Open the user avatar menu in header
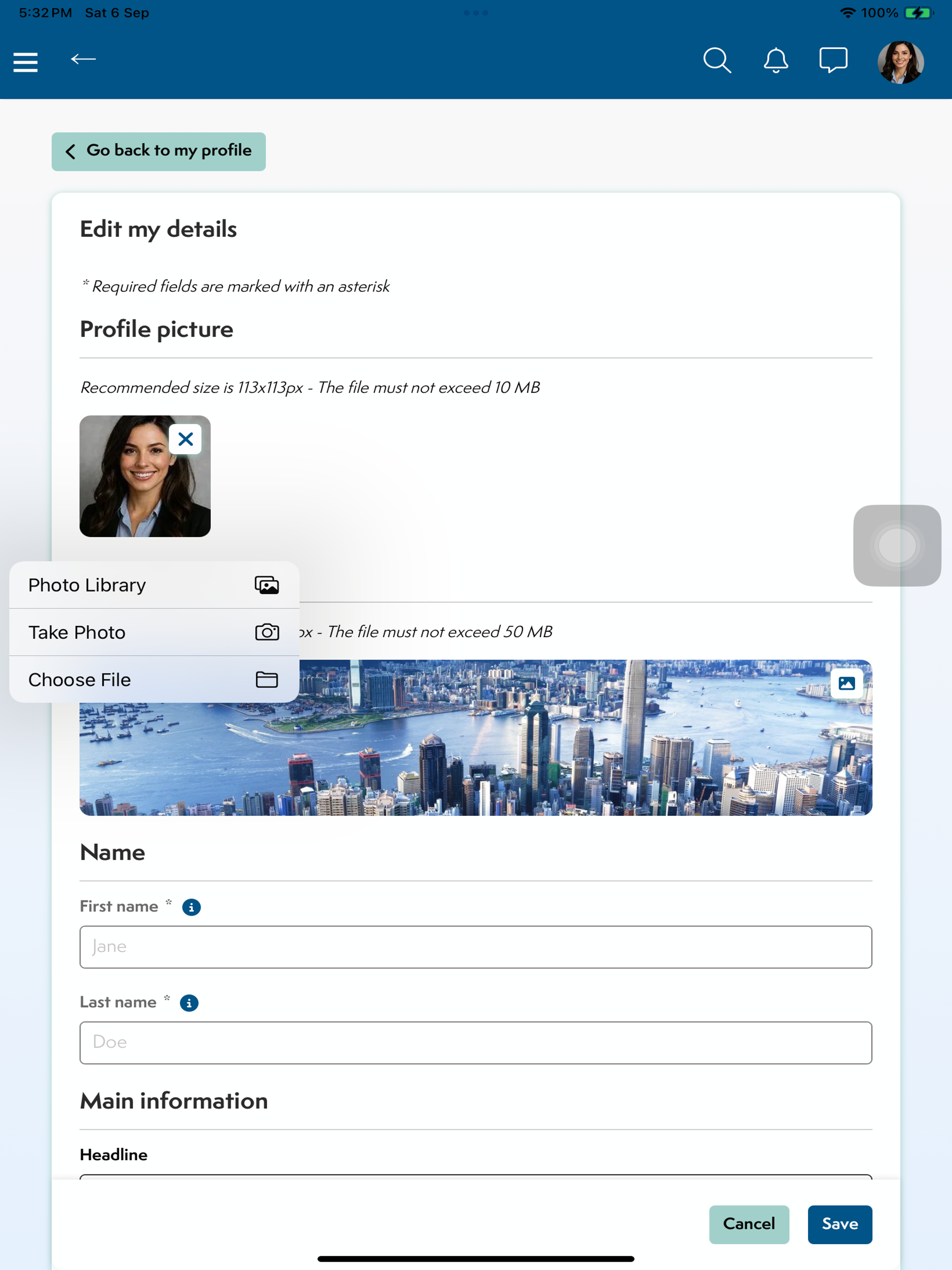This screenshot has width=952, height=1270. pyautogui.click(x=900, y=62)
